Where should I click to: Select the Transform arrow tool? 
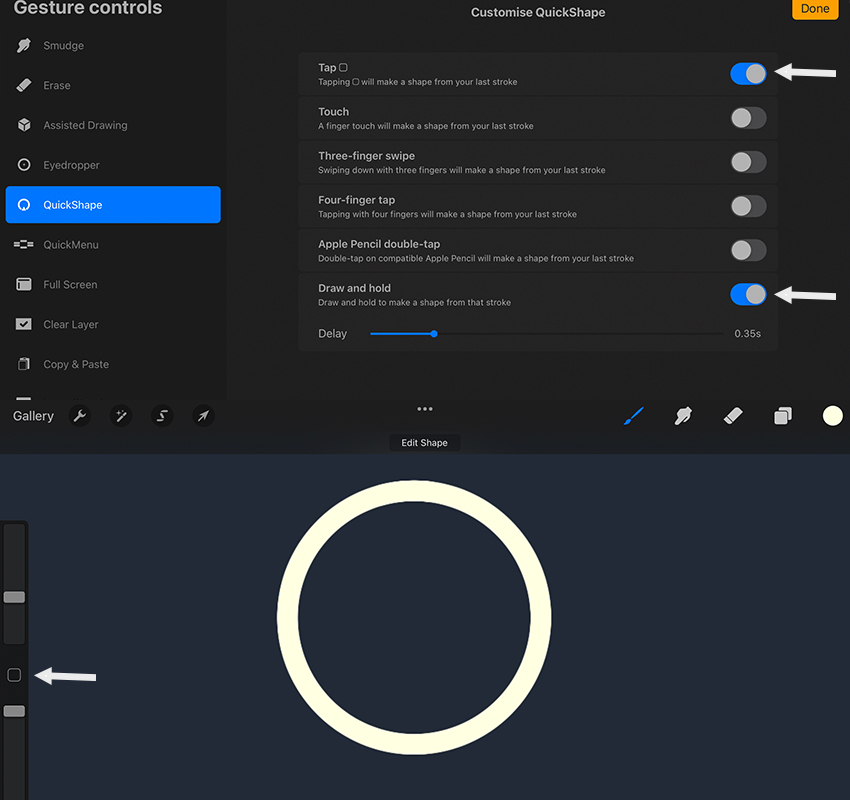203,415
